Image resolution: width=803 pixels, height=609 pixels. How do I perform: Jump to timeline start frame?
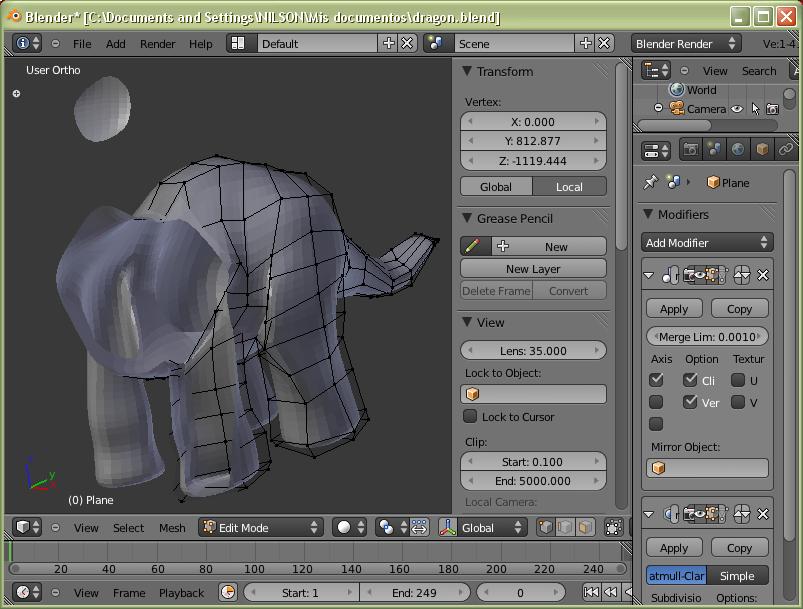pos(592,593)
